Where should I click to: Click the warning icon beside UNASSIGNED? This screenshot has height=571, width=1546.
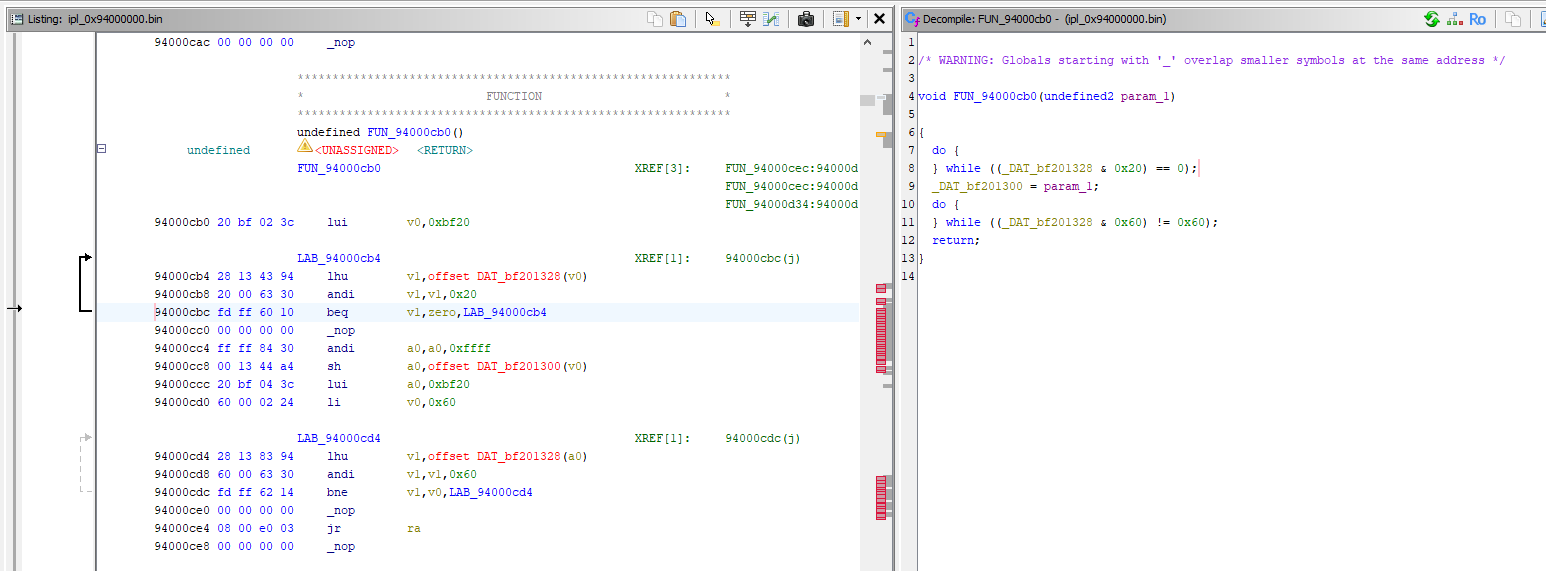[x=305, y=147]
